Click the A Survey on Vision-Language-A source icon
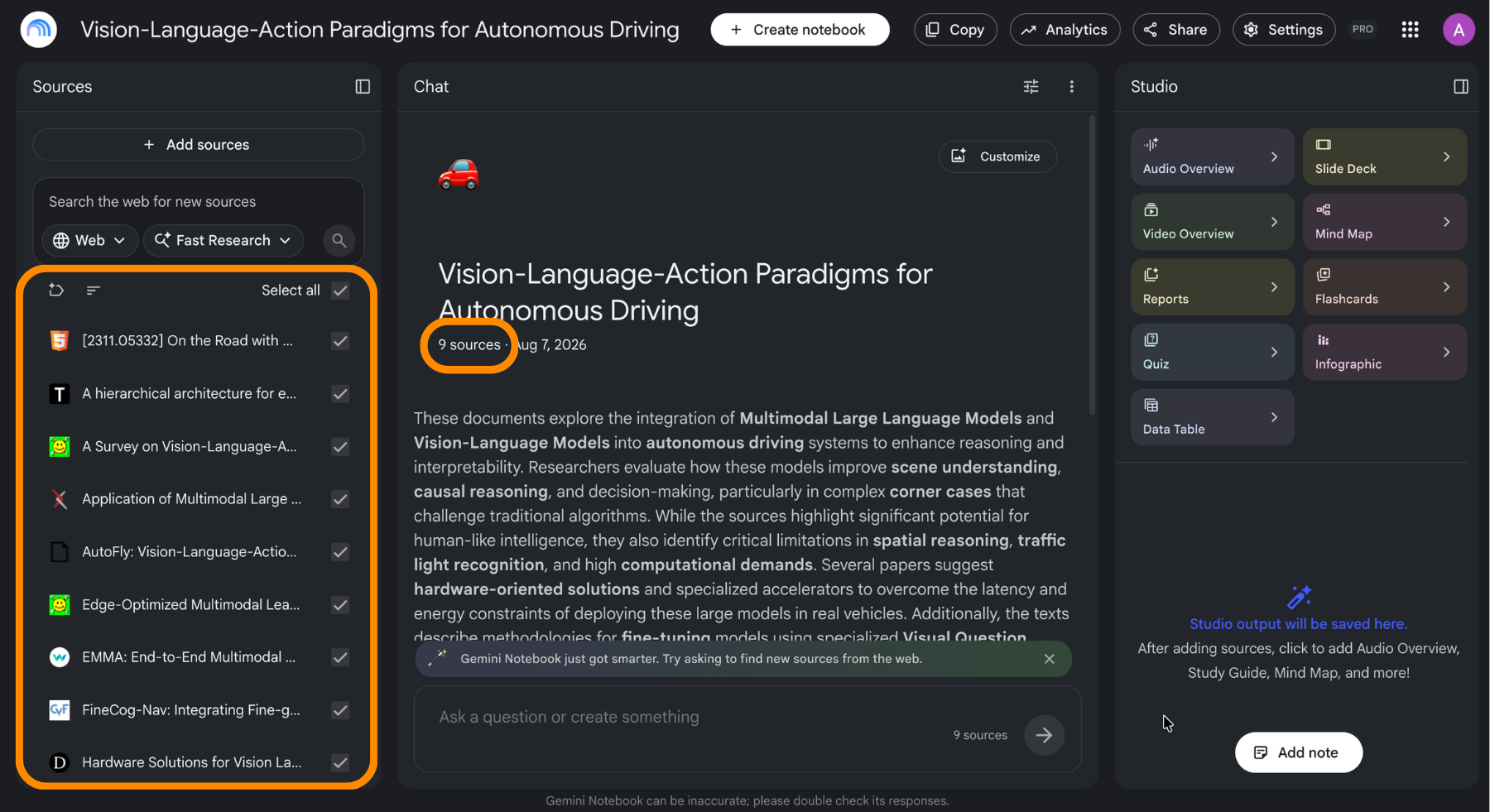Image resolution: width=1490 pixels, height=812 pixels. coord(60,447)
